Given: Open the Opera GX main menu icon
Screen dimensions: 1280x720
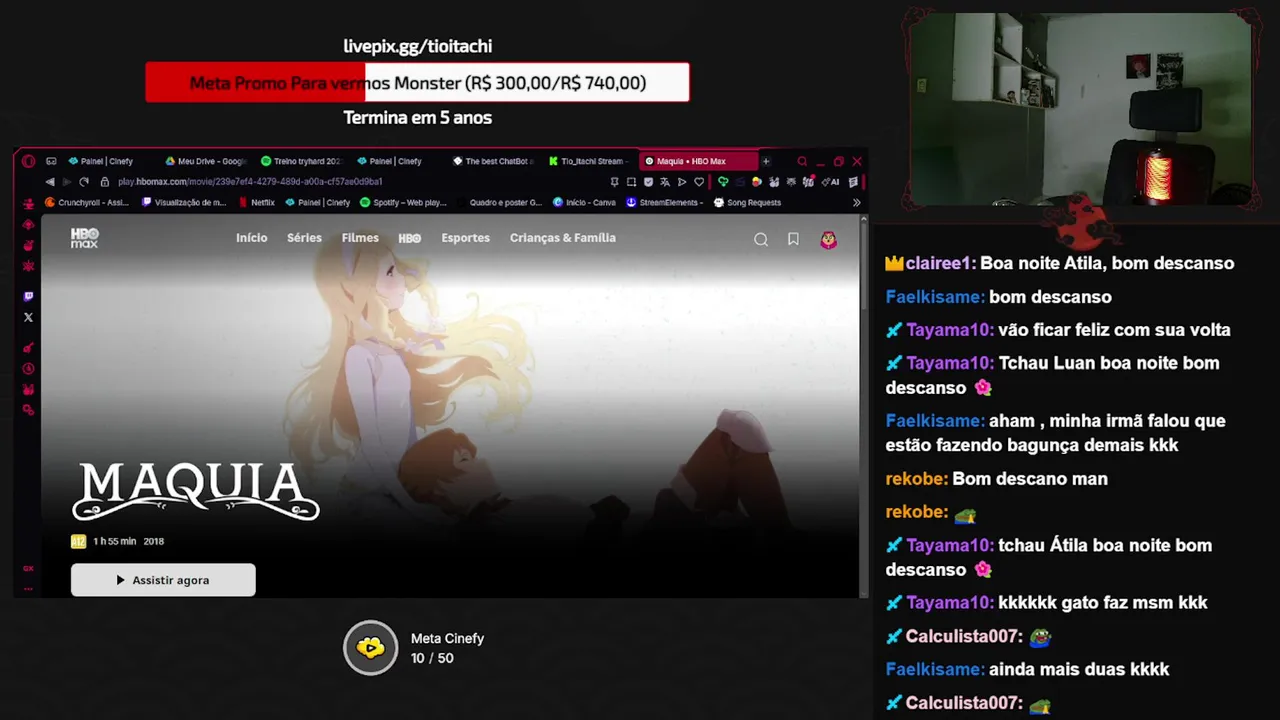Looking at the screenshot, I should point(28,161).
